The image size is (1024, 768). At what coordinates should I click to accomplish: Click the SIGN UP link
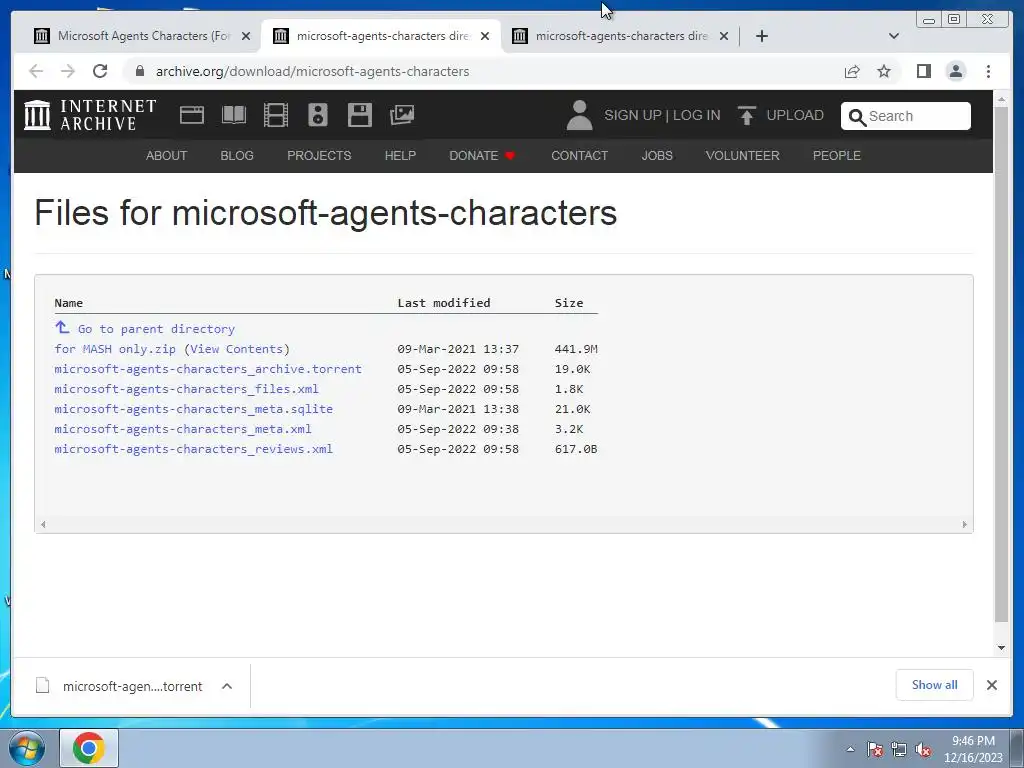[x=632, y=116]
